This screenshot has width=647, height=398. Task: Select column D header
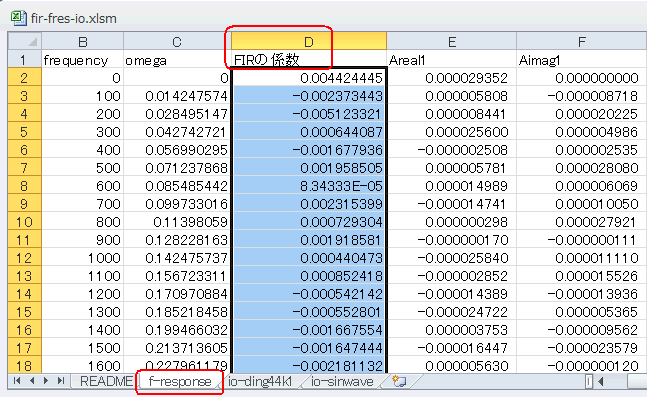point(309,42)
